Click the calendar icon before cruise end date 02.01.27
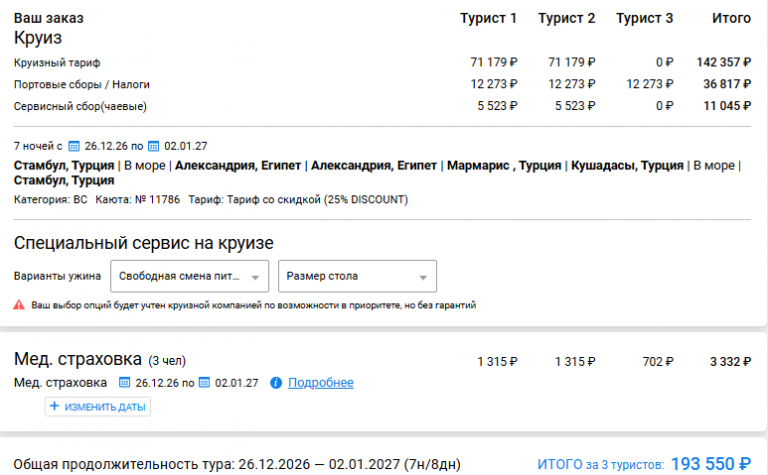The height and width of the screenshot is (475, 768). pyautogui.click(x=154, y=146)
